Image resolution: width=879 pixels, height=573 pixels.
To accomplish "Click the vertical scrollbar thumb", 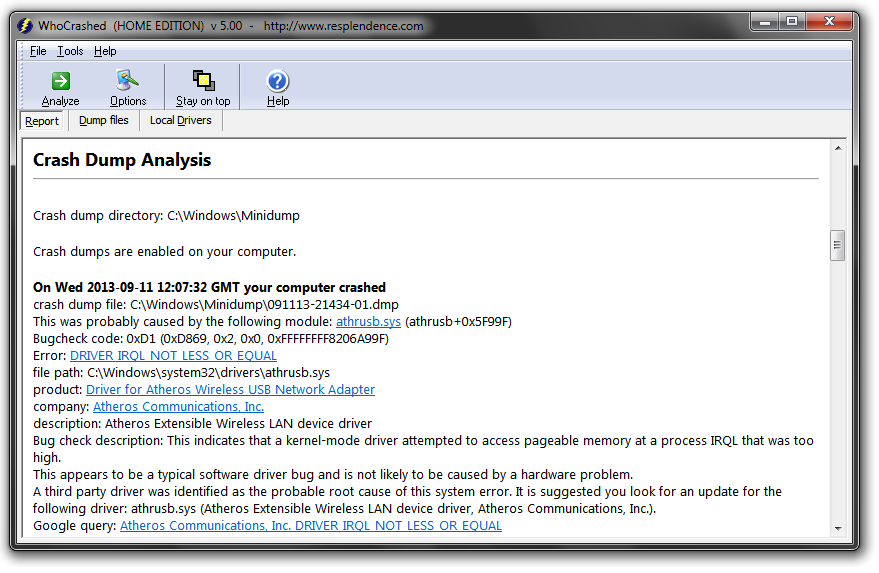I will tap(838, 246).
